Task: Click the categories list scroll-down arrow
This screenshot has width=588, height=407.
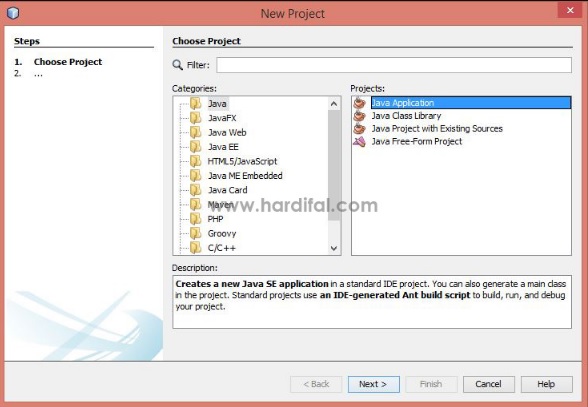Action: (334, 248)
